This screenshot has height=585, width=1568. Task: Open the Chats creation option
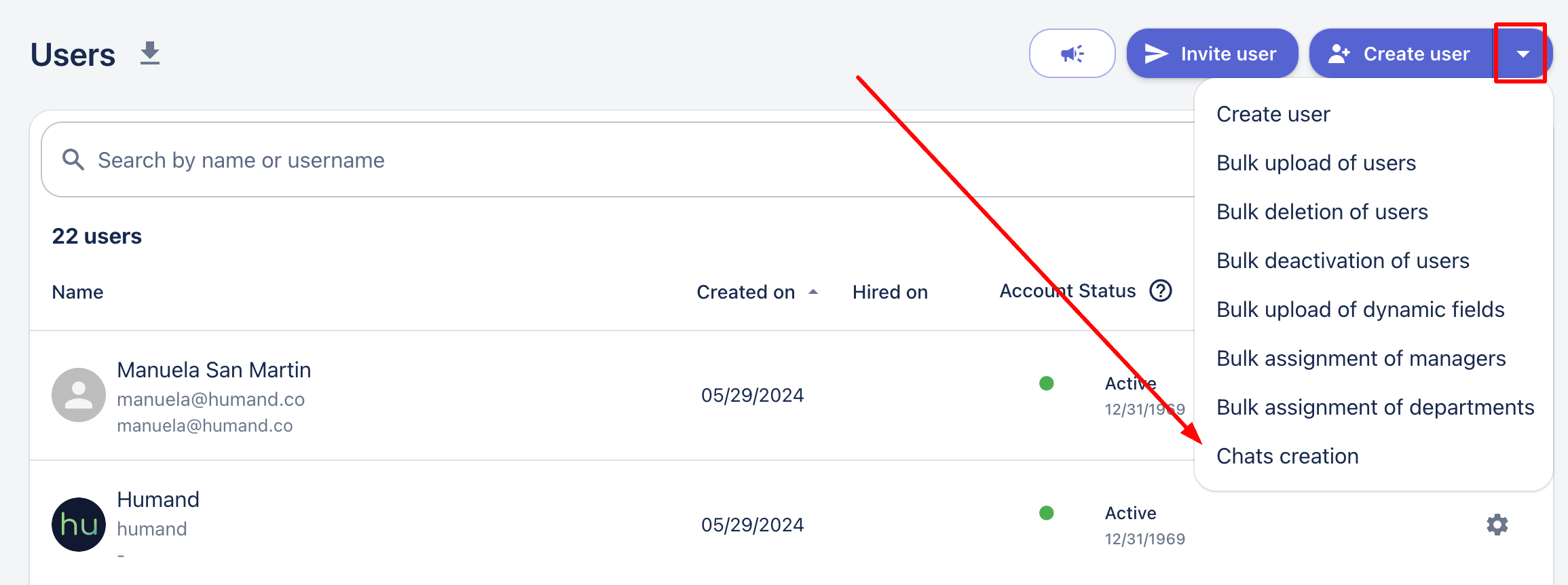[1287, 456]
